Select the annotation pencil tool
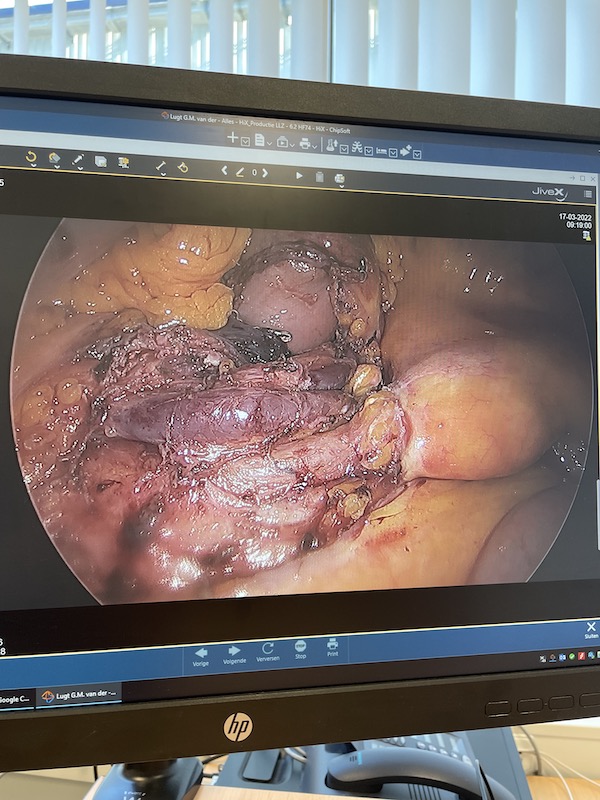The width and height of the screenshot is (600, 800). pyautogui.click(x=78, y=160)
